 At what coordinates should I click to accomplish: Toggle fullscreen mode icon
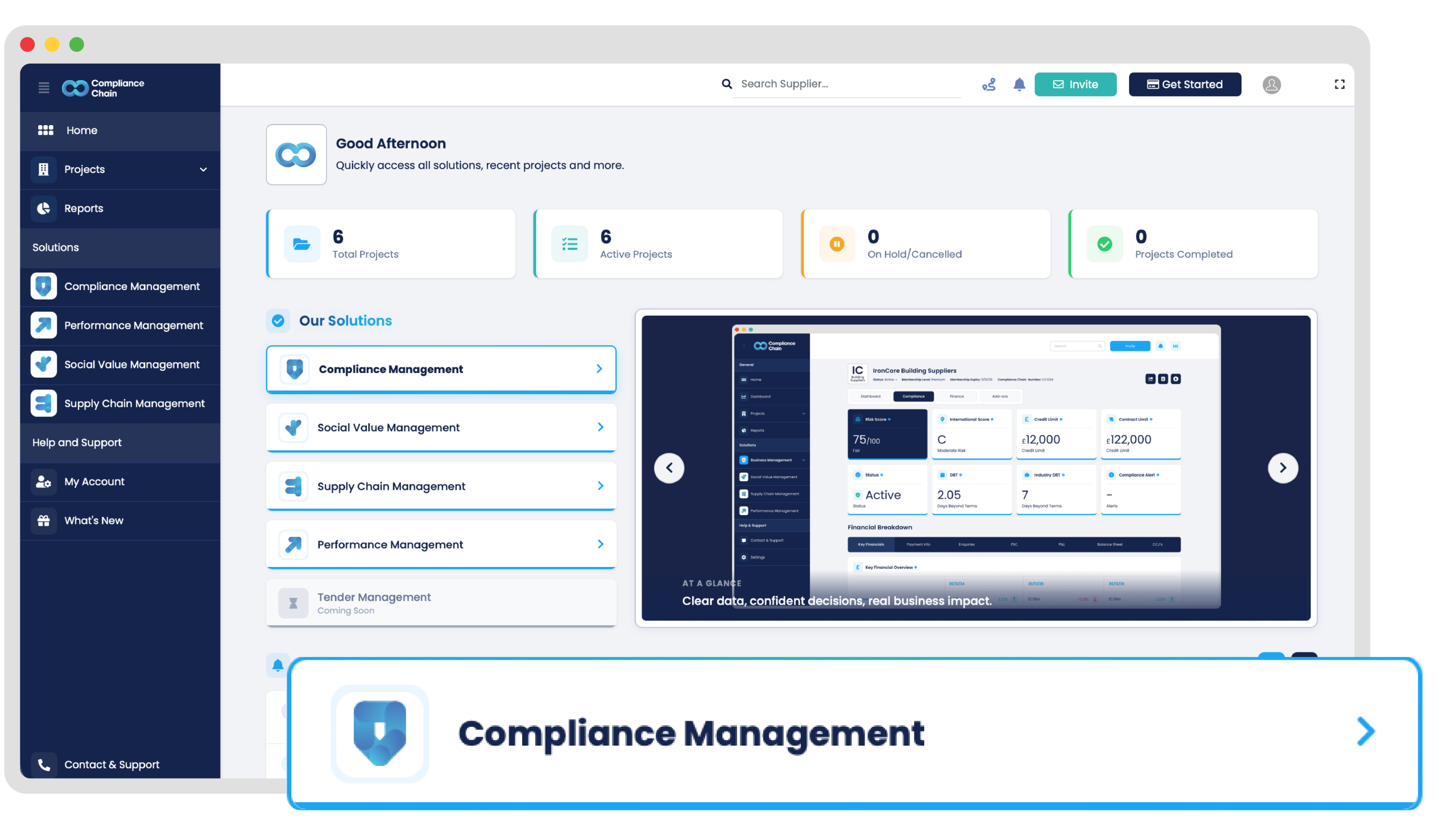tap(1339, 84)
